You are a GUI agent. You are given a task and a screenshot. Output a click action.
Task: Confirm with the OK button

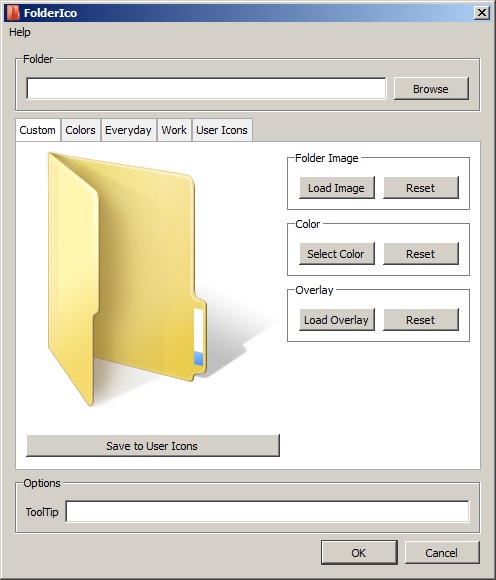point(359,553)
